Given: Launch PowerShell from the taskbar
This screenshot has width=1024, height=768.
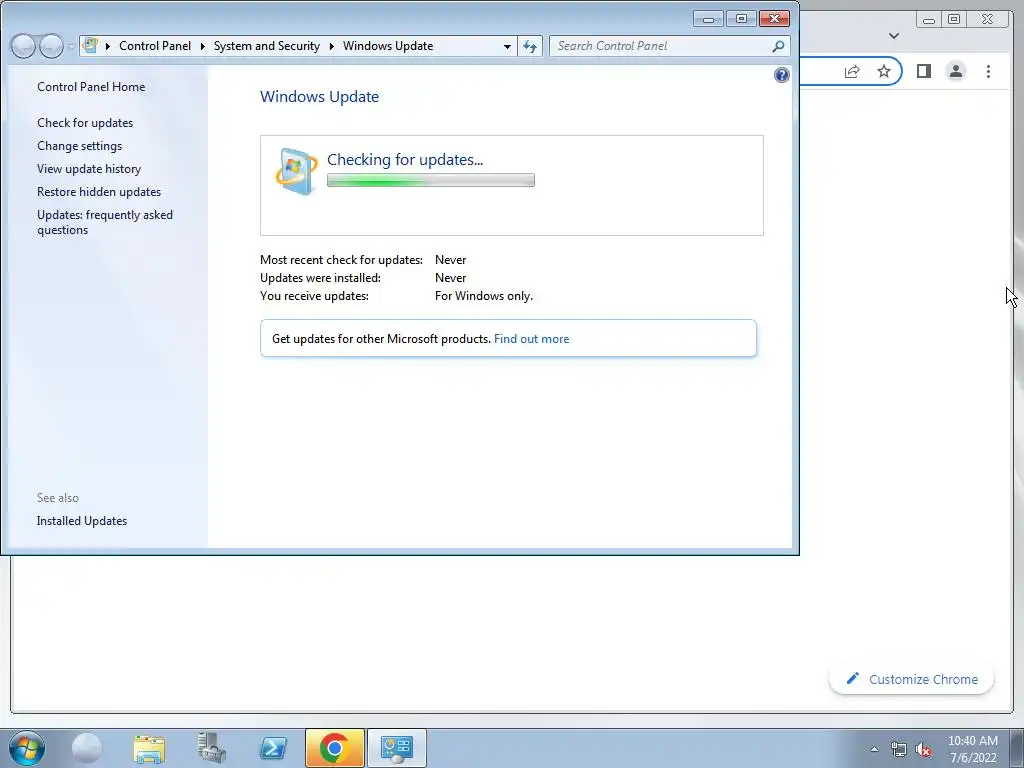Looking at the screenshot, I should pos(272,748).
